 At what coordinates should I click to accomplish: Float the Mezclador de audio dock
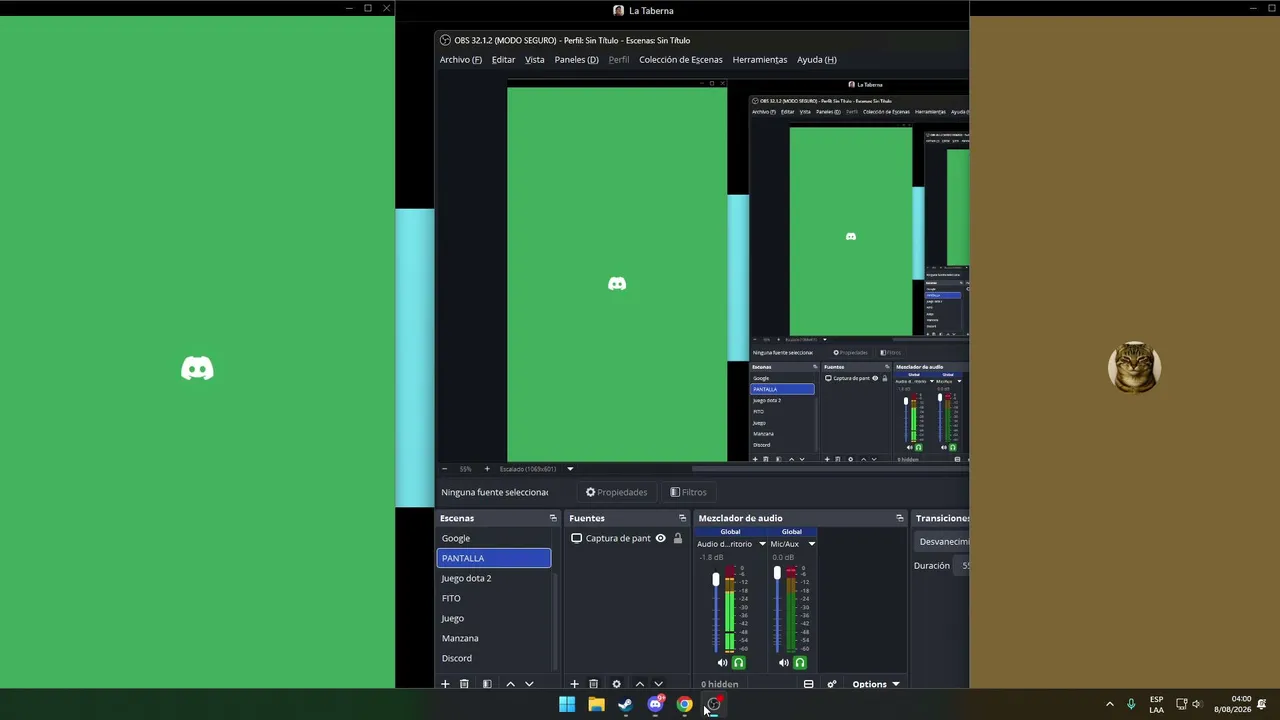(x=899, y=518)
